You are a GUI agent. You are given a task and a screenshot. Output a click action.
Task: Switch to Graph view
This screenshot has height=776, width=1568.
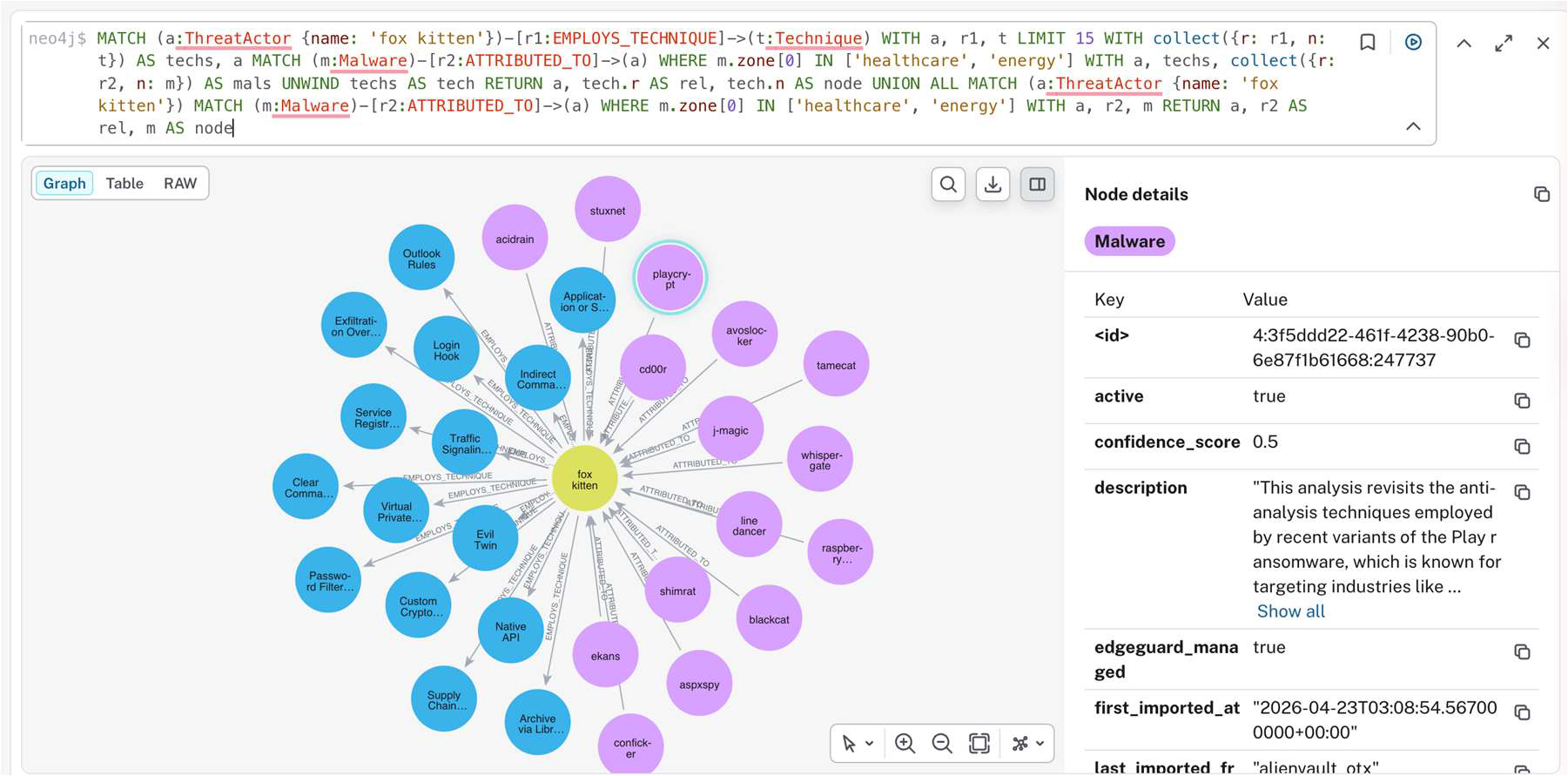[64, 184]
